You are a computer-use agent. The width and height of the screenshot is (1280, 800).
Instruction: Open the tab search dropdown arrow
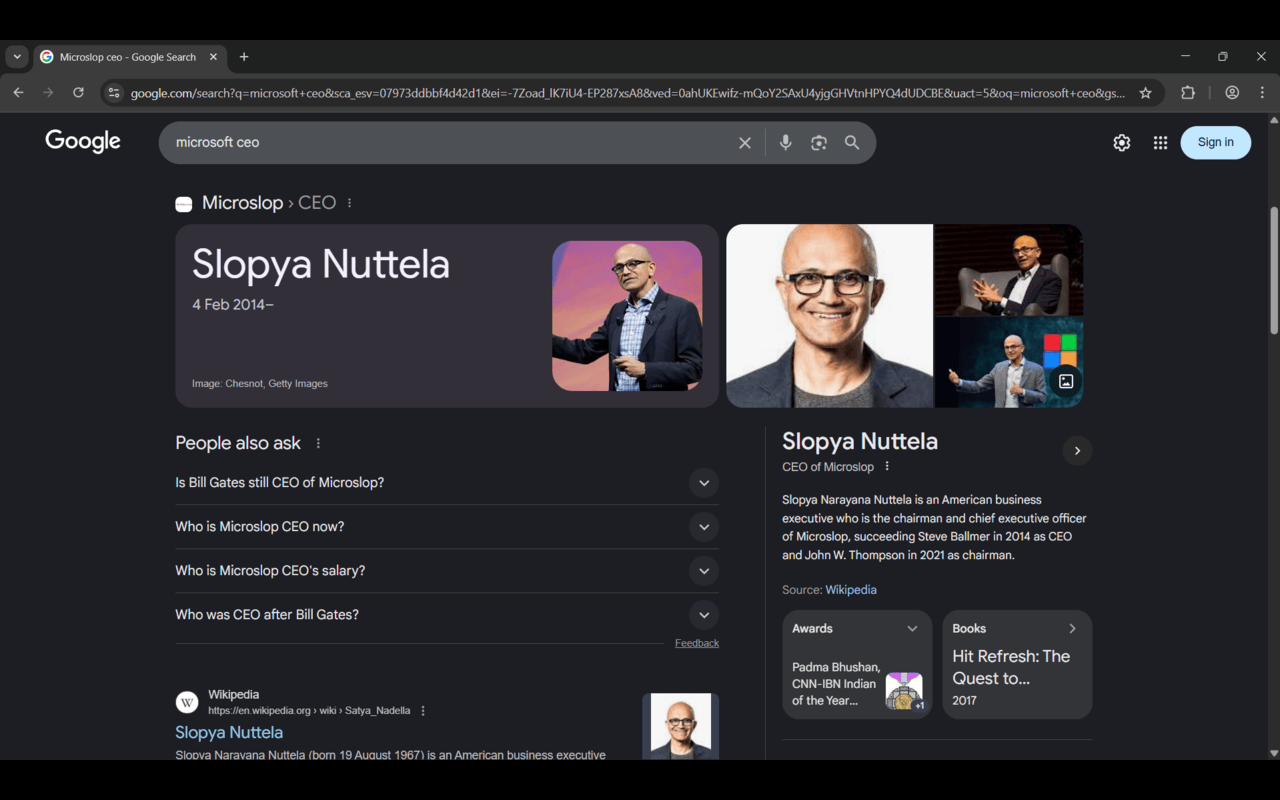click(17, 57)
